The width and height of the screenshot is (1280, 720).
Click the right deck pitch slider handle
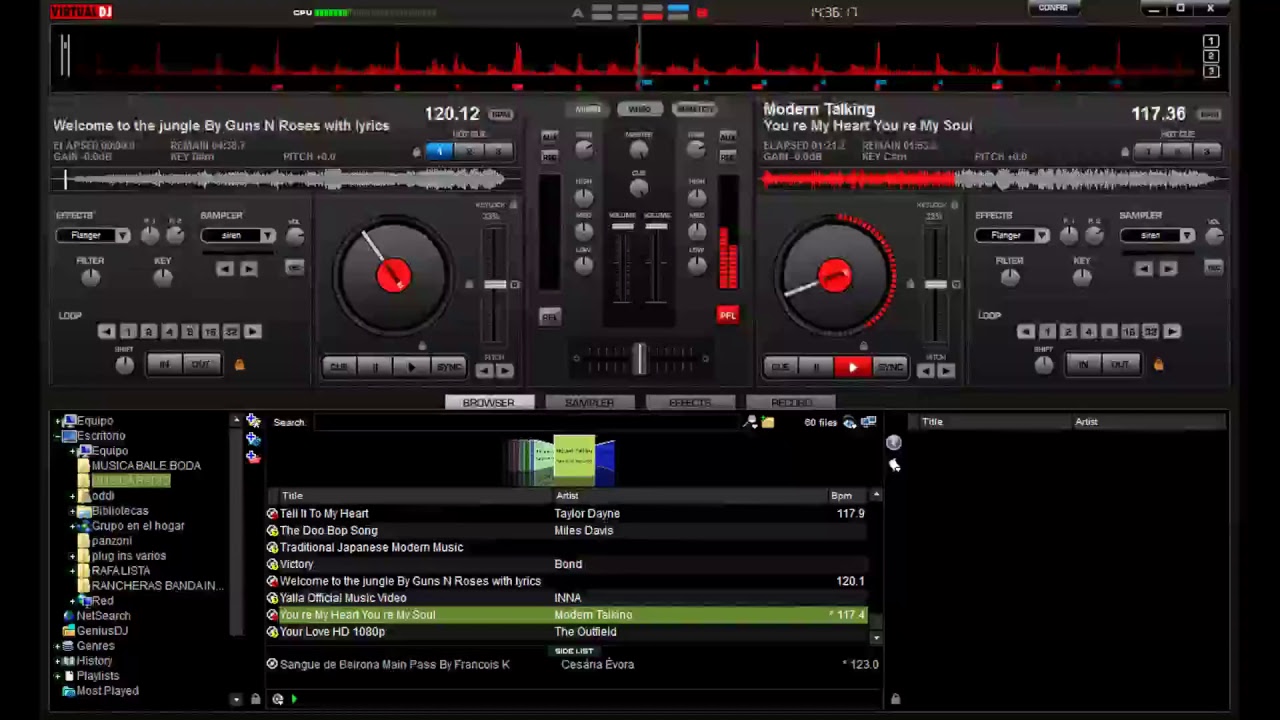click(935, 285)
